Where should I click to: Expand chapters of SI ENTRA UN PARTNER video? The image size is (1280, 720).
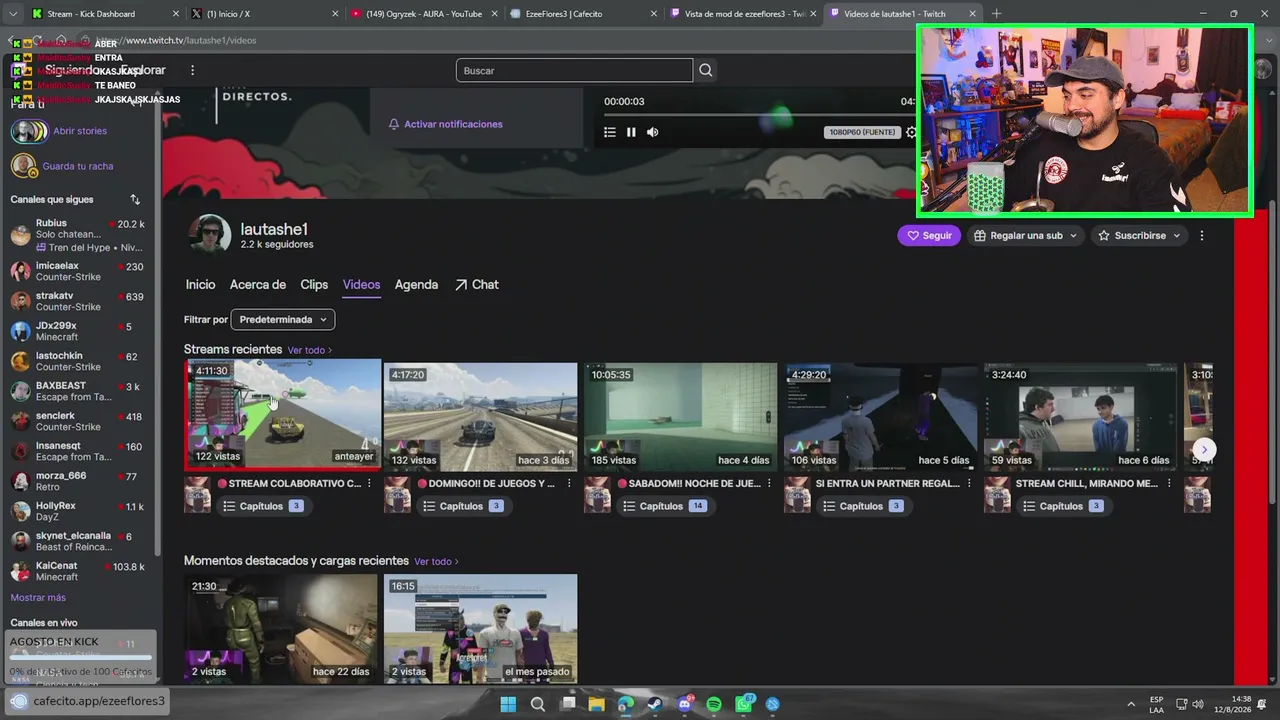tap(862, 506)
